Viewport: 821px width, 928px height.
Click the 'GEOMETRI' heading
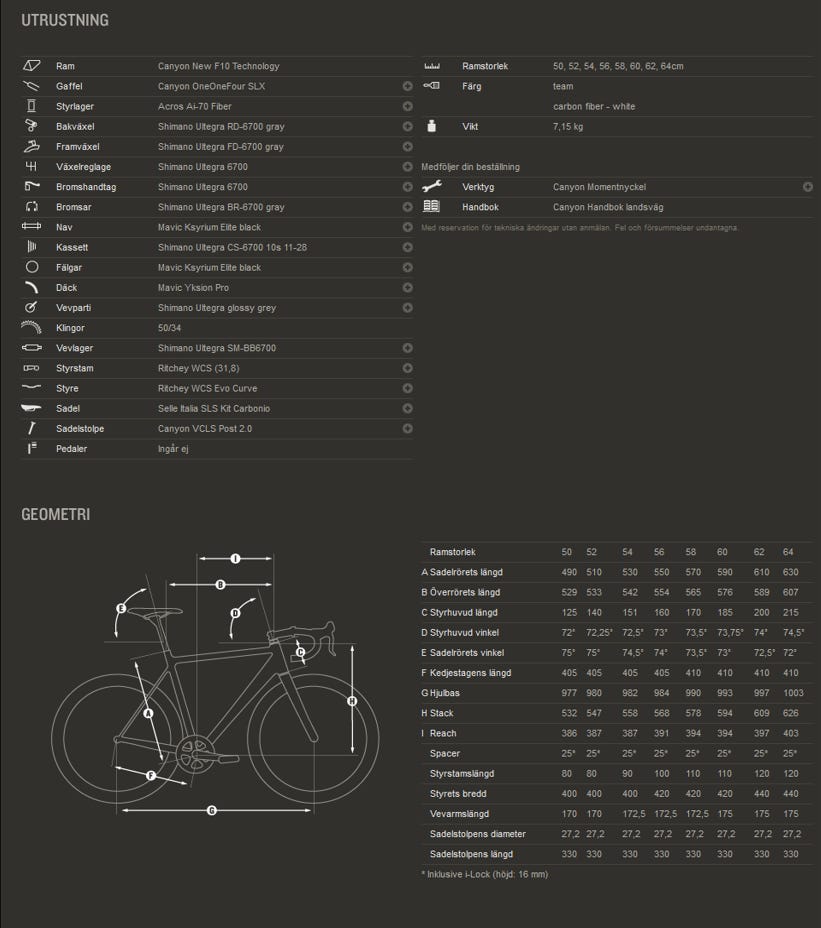coord(56,514)
